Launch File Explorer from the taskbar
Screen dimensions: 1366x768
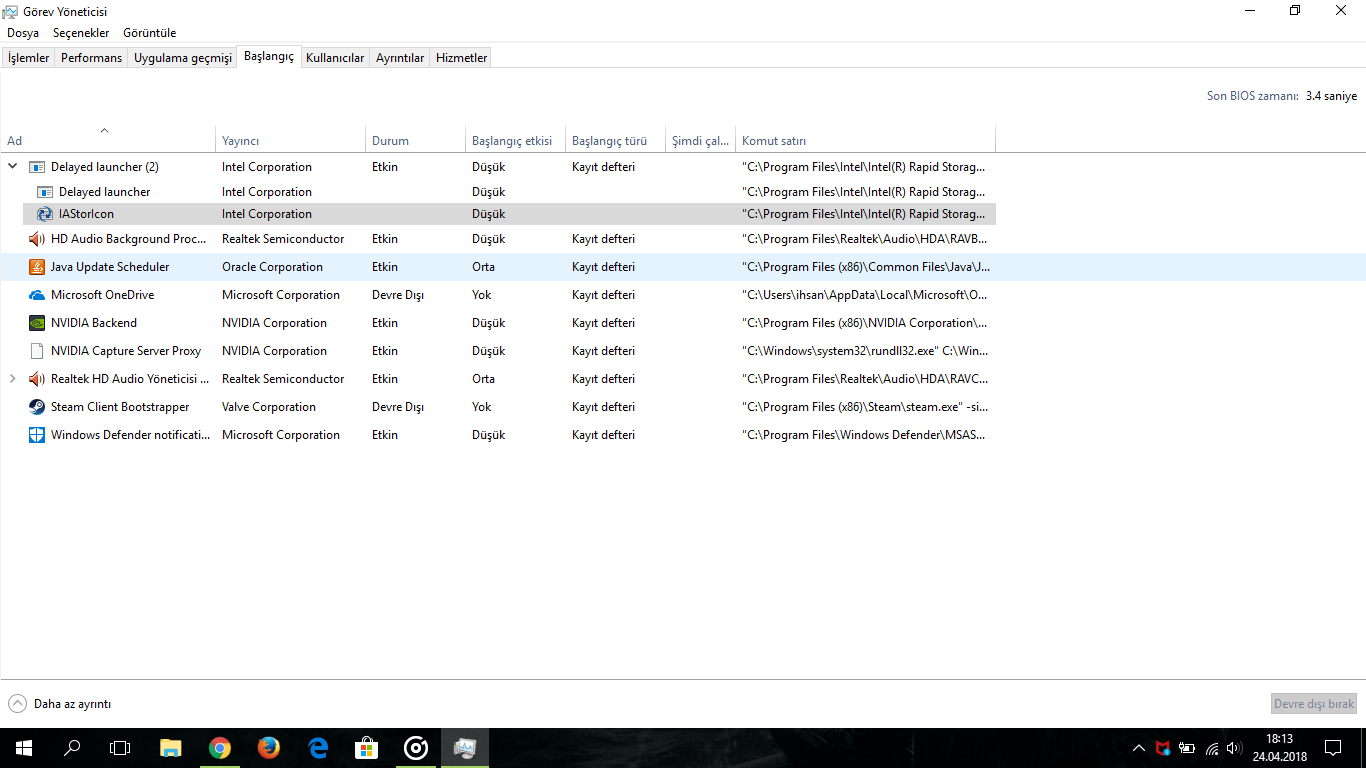[x=171, y=748]
